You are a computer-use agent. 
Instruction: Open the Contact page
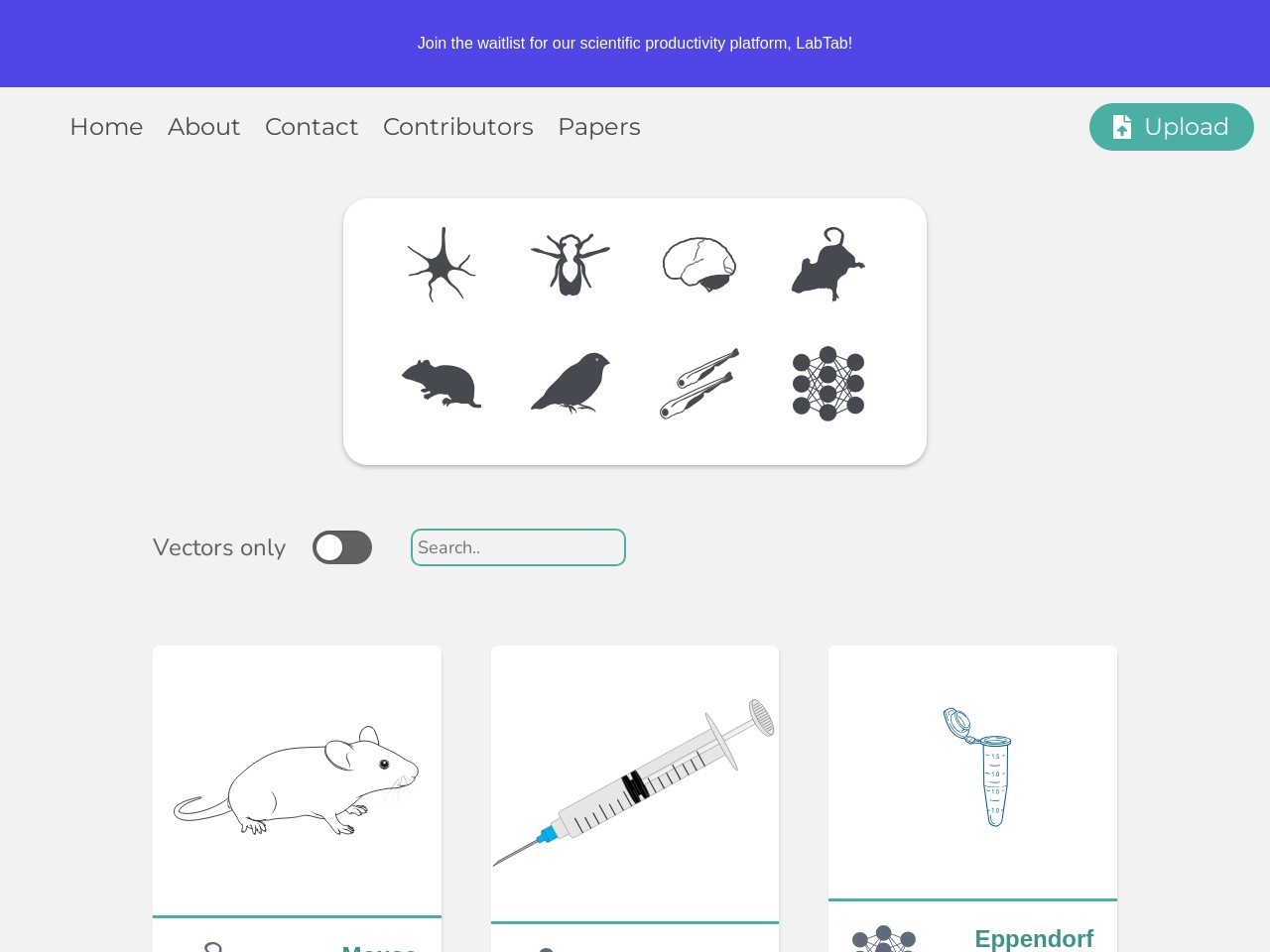click(312, 127)
